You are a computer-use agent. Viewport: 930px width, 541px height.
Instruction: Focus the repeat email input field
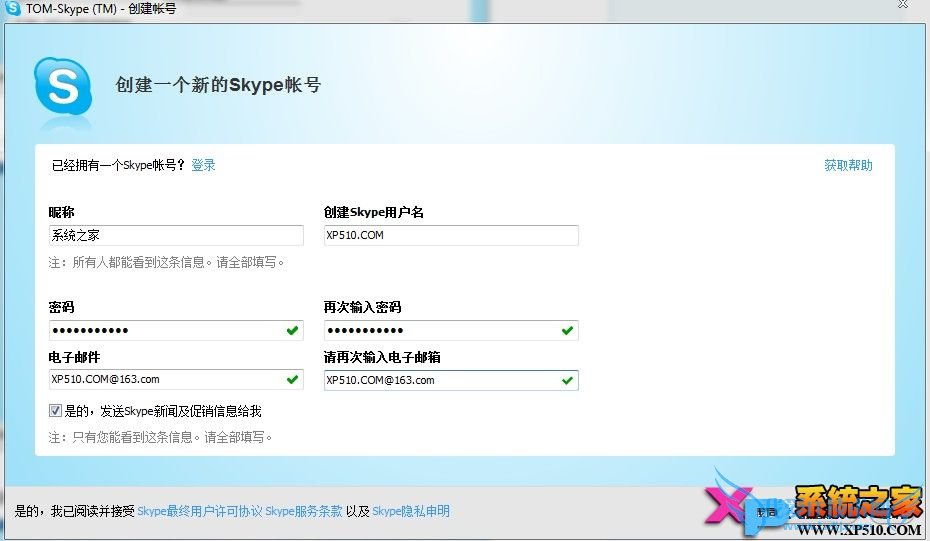[x=451, y=380]
